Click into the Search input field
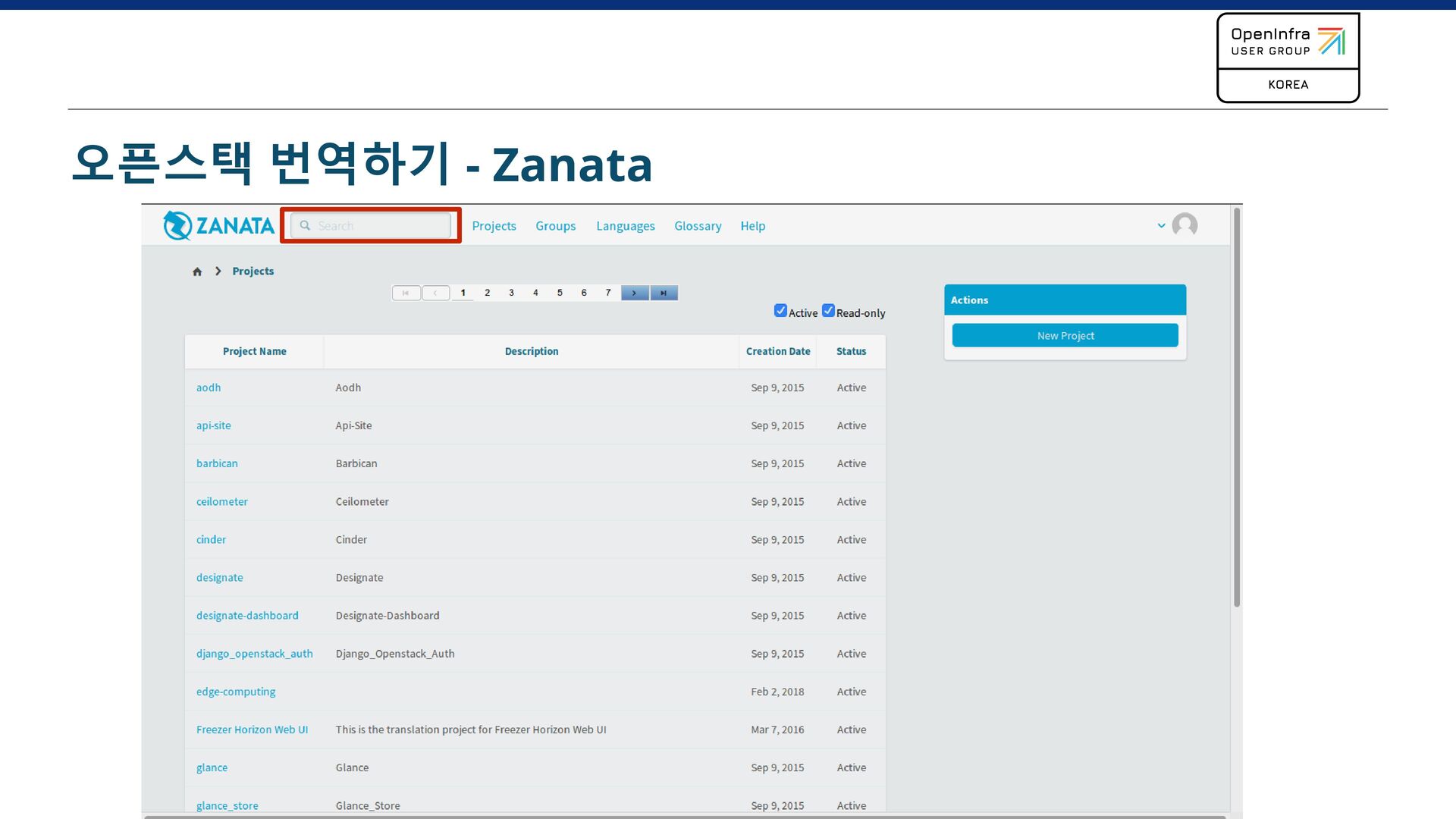The height and width of the screenshot is (819, 1456). coord(371,225)
